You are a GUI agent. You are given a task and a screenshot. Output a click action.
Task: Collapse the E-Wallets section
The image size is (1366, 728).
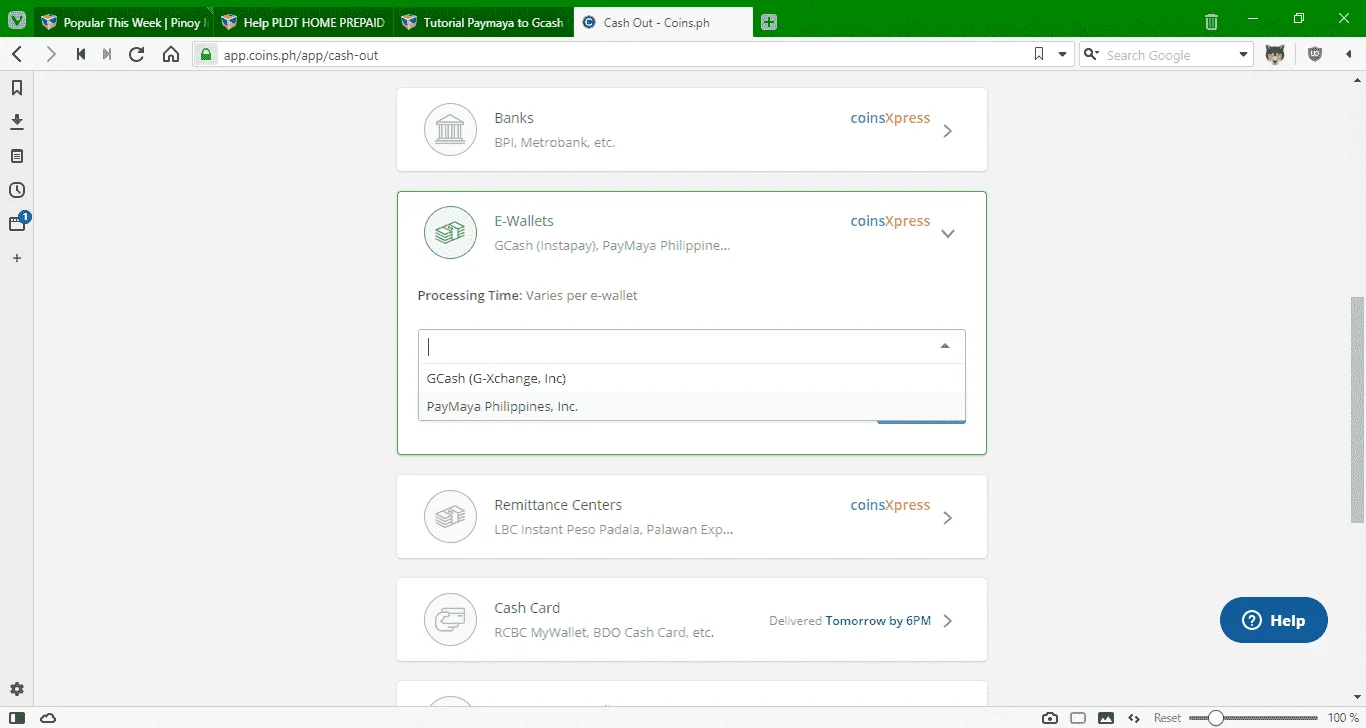tap(948, 234)
